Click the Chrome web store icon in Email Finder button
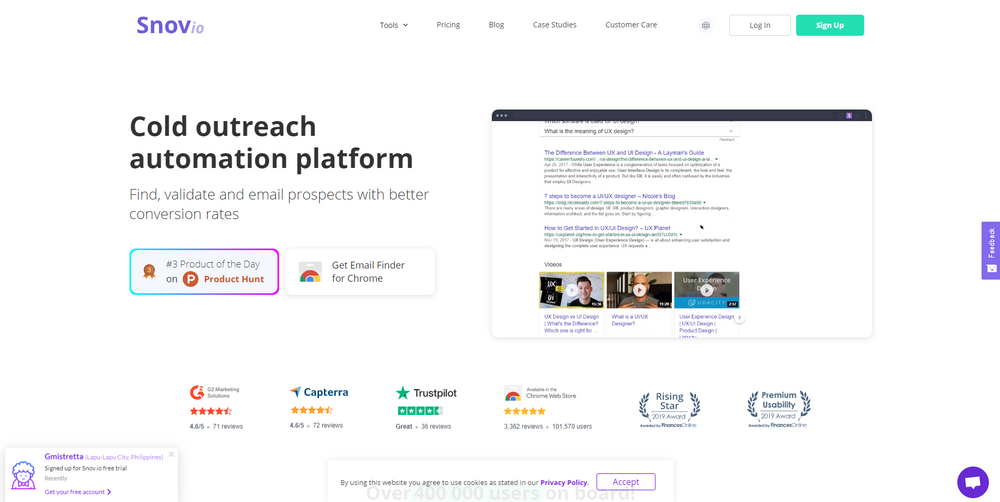Screen dimensions: 1000x502 point(310,272)
